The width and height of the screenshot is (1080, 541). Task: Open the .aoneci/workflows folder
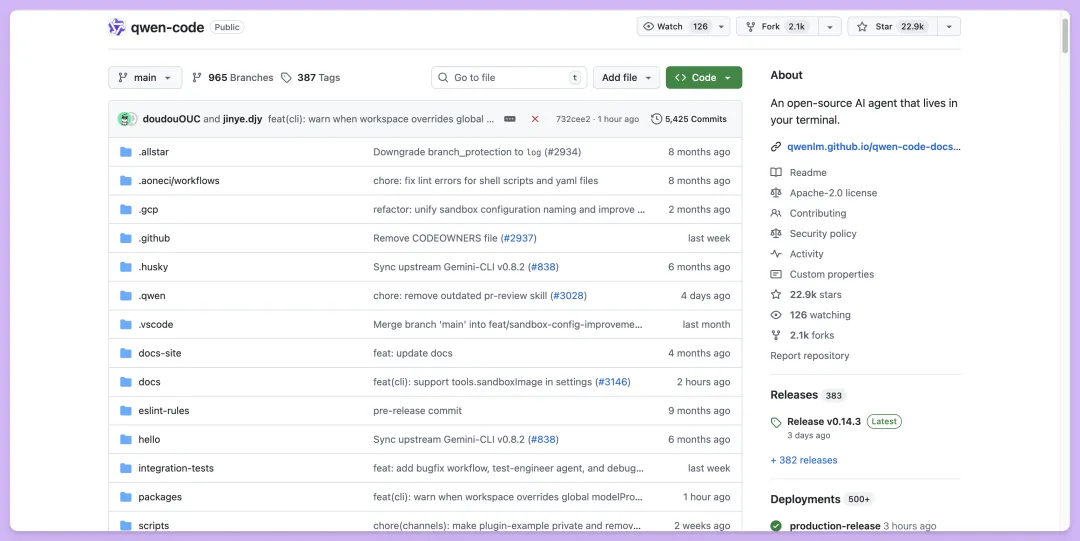(x=179, y=181)
